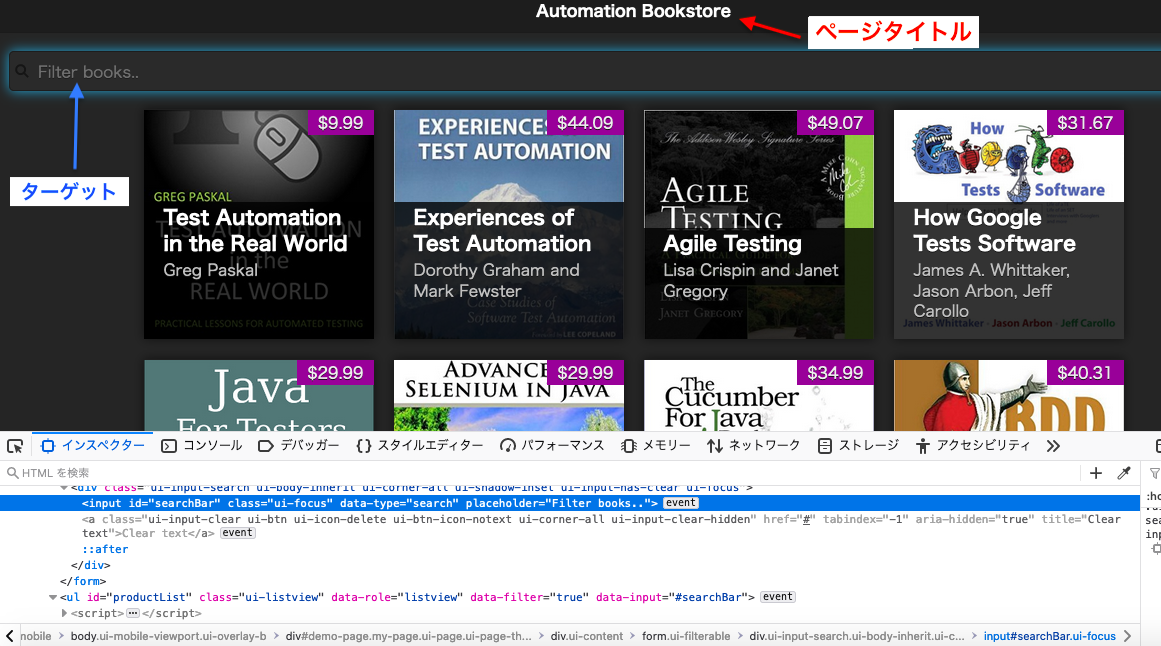Click the HTML を検索 search field

point(541,473)
